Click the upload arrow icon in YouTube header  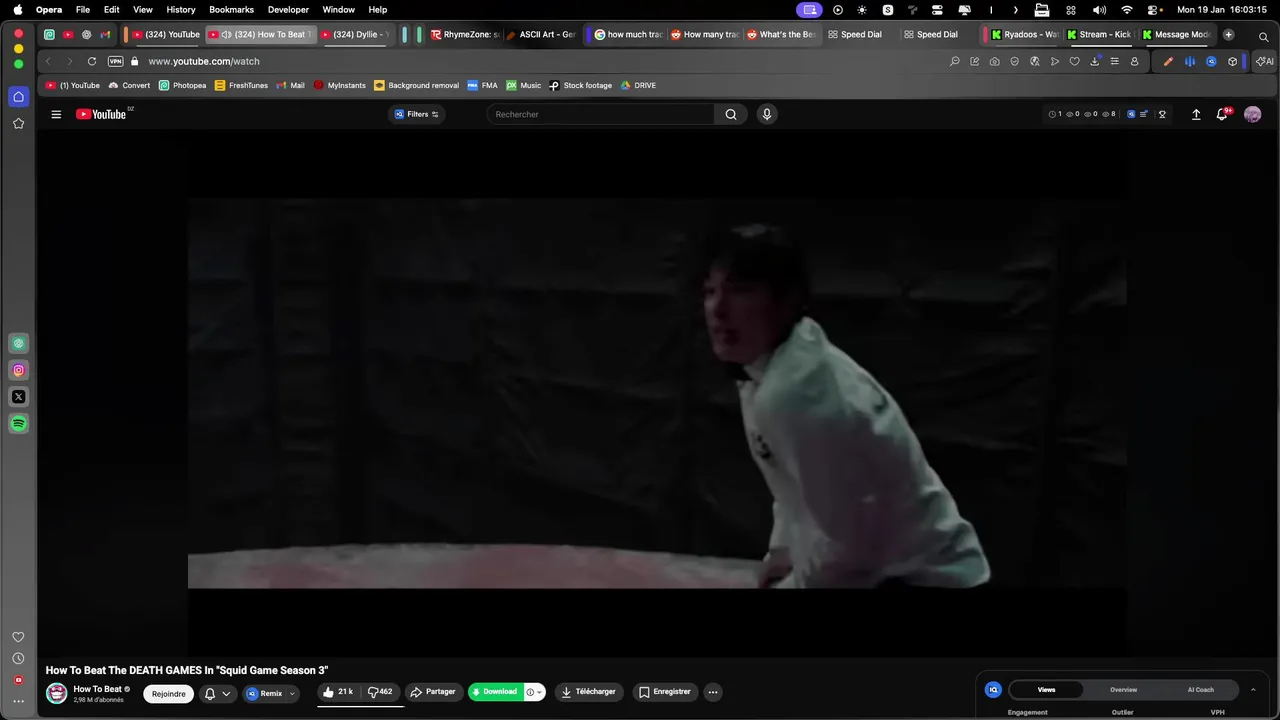click(x=1196, y=114)
